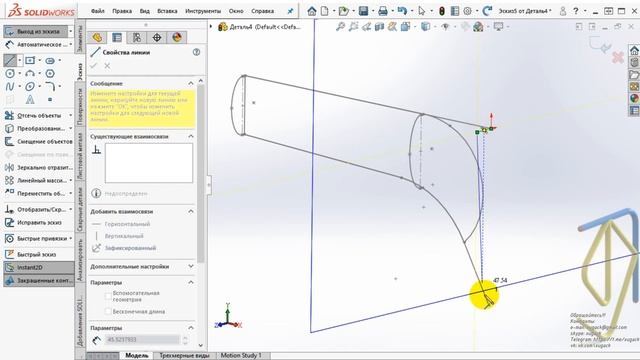This screenshot has height=360, width=640.
Task: Open the PropertyManager tab
Action: pyautogui.click(x=117, y=38)
